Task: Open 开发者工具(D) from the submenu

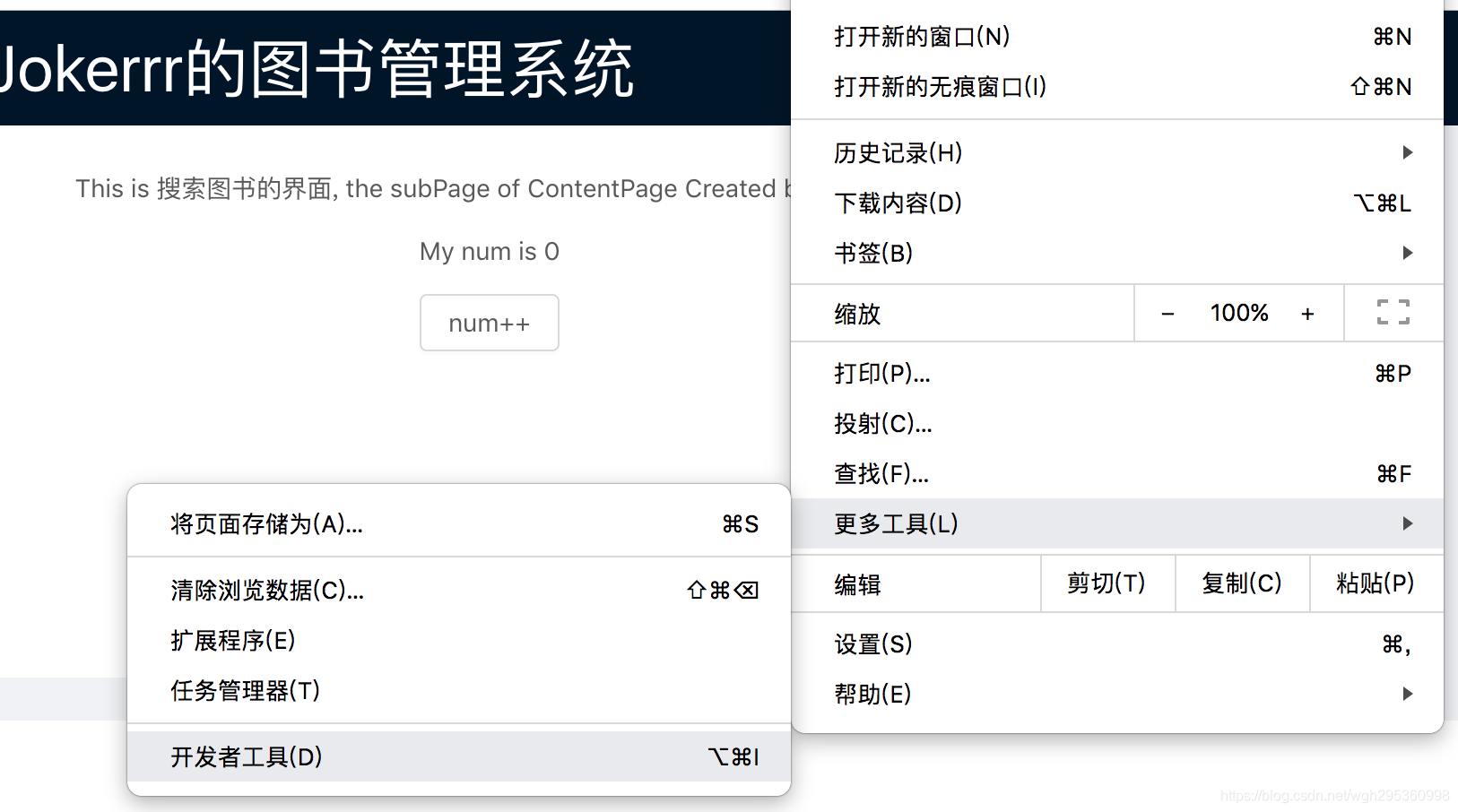Action: pyautogui.click(x=459, y=757)
